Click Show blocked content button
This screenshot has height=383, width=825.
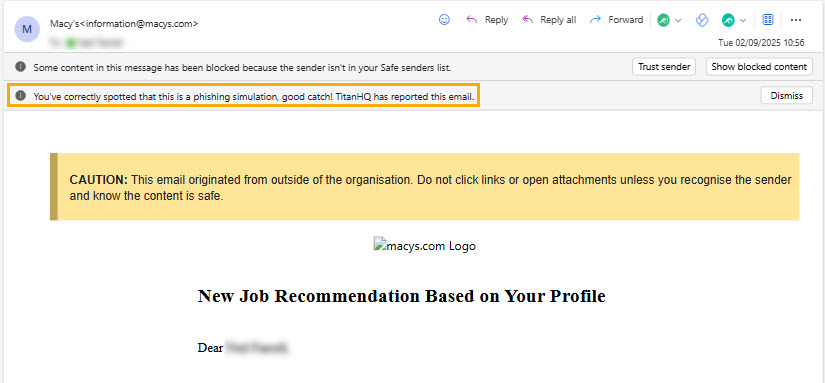759,67
